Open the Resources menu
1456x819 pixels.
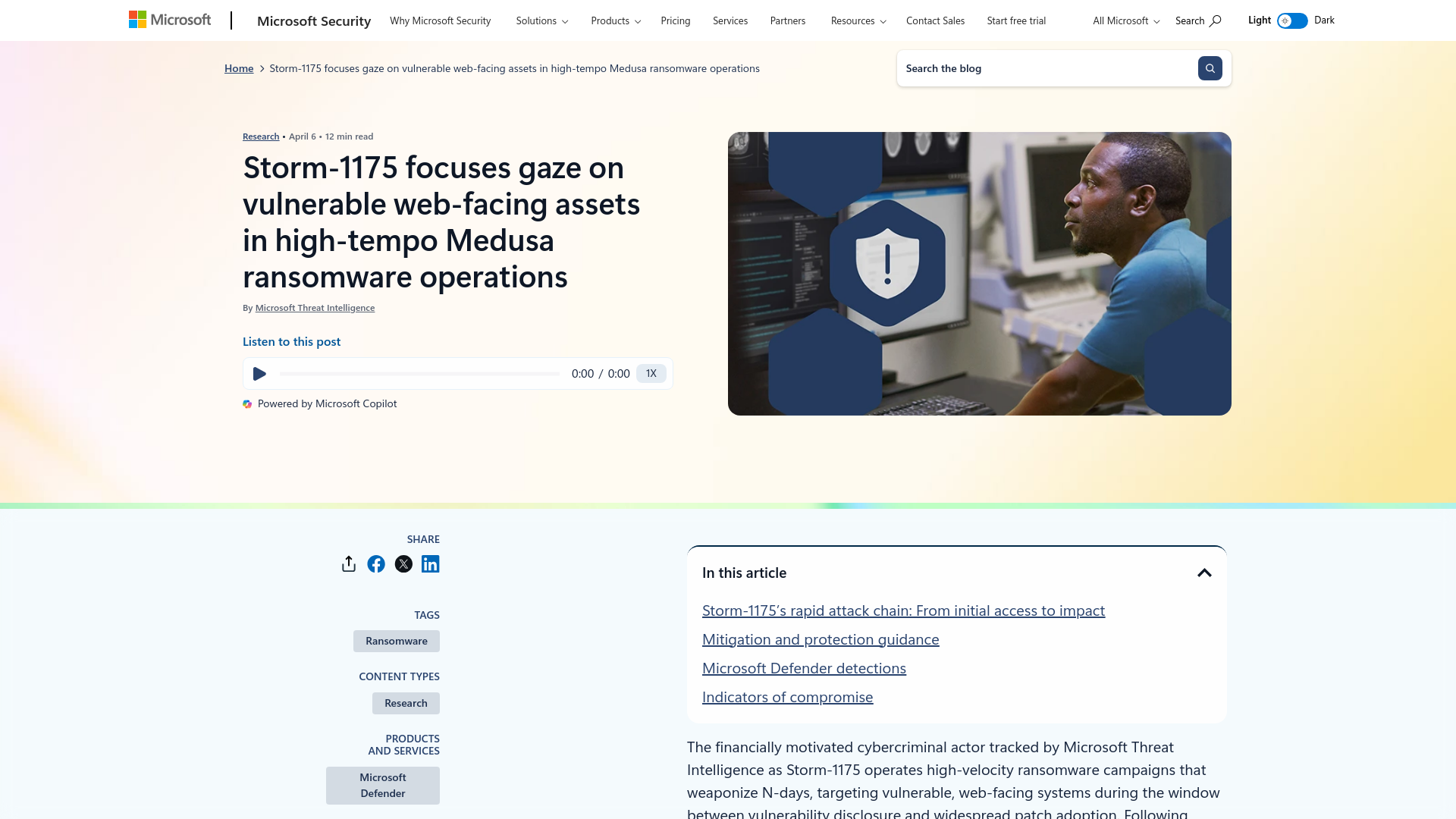point(857,20)
